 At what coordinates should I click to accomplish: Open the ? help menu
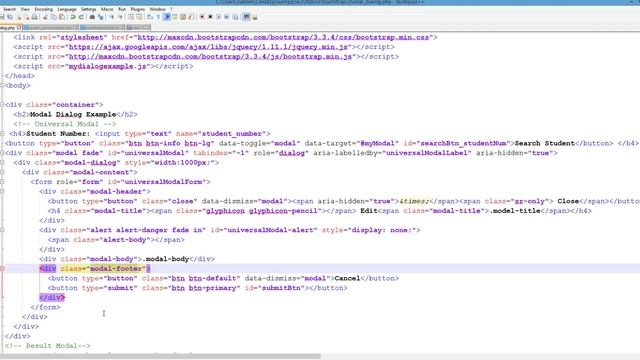tap(171, 9)
